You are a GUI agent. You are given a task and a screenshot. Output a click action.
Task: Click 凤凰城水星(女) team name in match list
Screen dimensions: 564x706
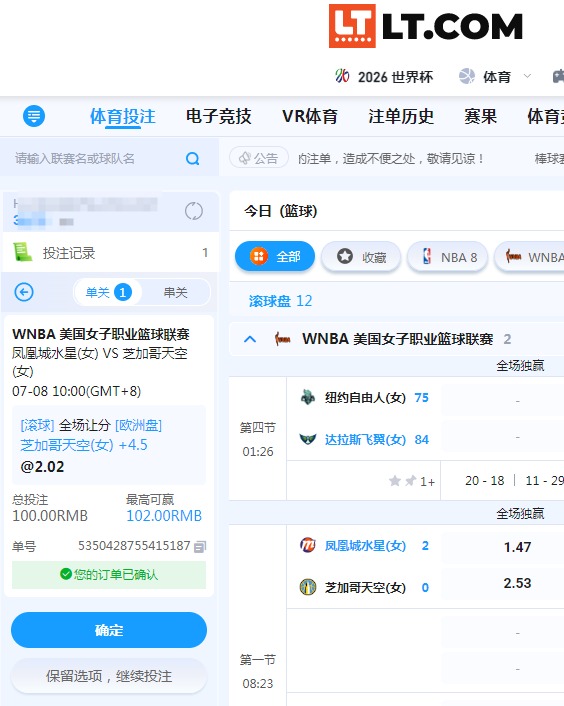click(x=365, y=546)
